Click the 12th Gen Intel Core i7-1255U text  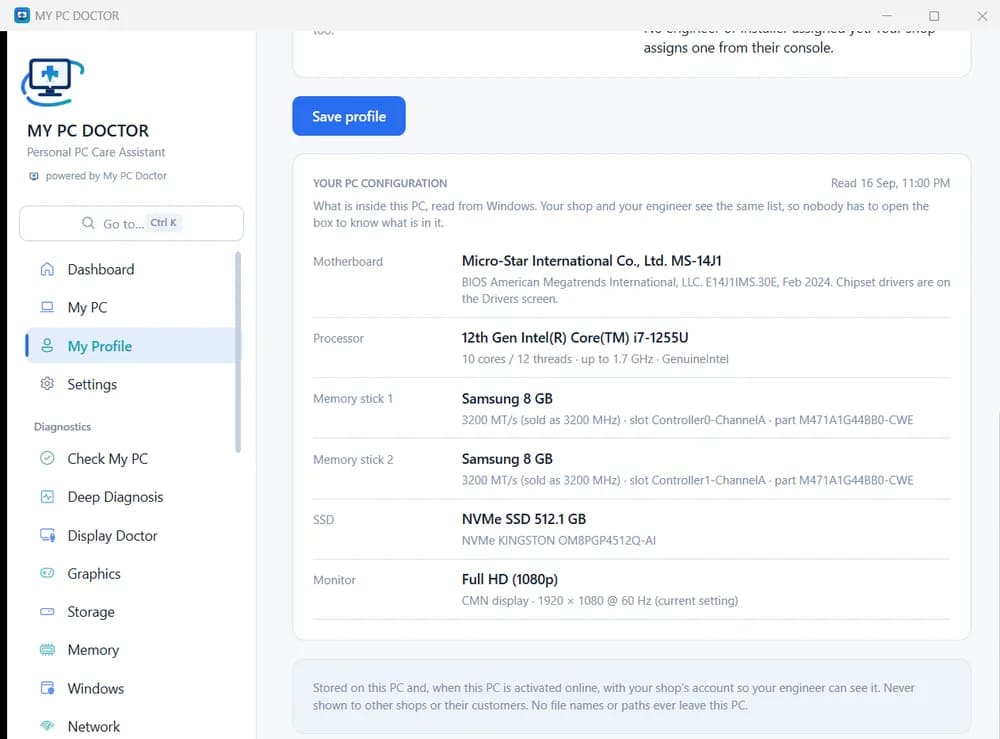click(x=575, y=337)
